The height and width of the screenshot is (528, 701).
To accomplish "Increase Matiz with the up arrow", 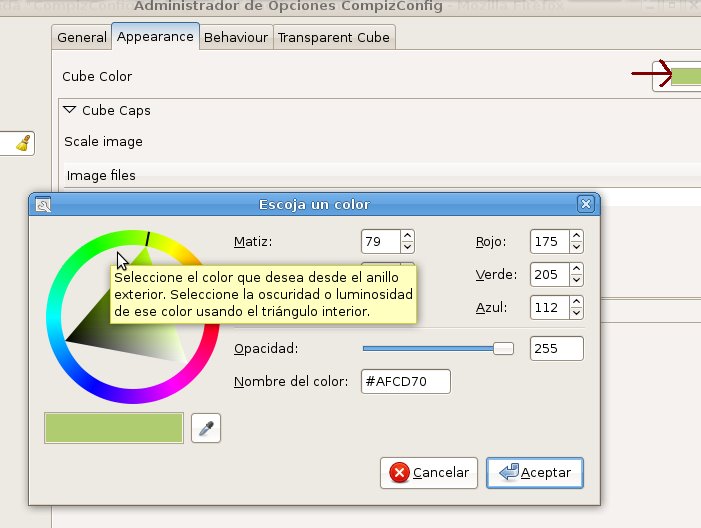I will [407, 236].
